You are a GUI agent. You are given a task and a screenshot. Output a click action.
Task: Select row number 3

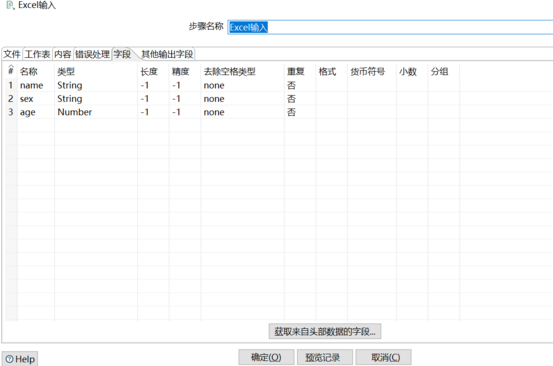pyautogui.click(x=11, y=112)
